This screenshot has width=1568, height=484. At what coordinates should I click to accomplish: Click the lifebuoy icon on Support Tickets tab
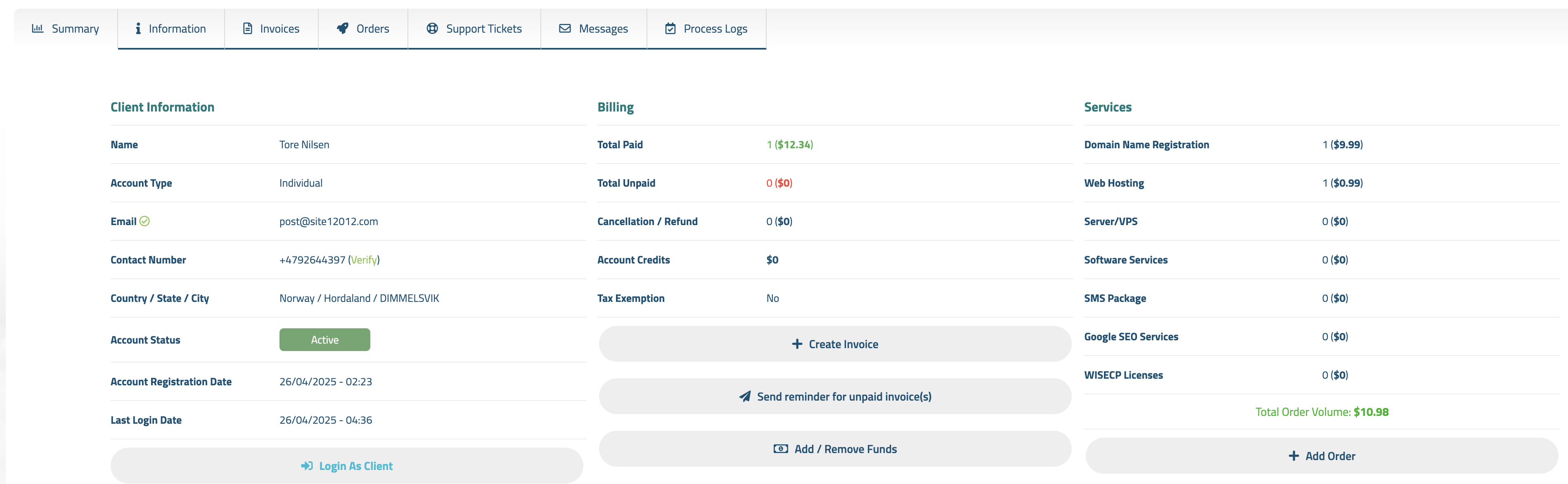point(432,28)
